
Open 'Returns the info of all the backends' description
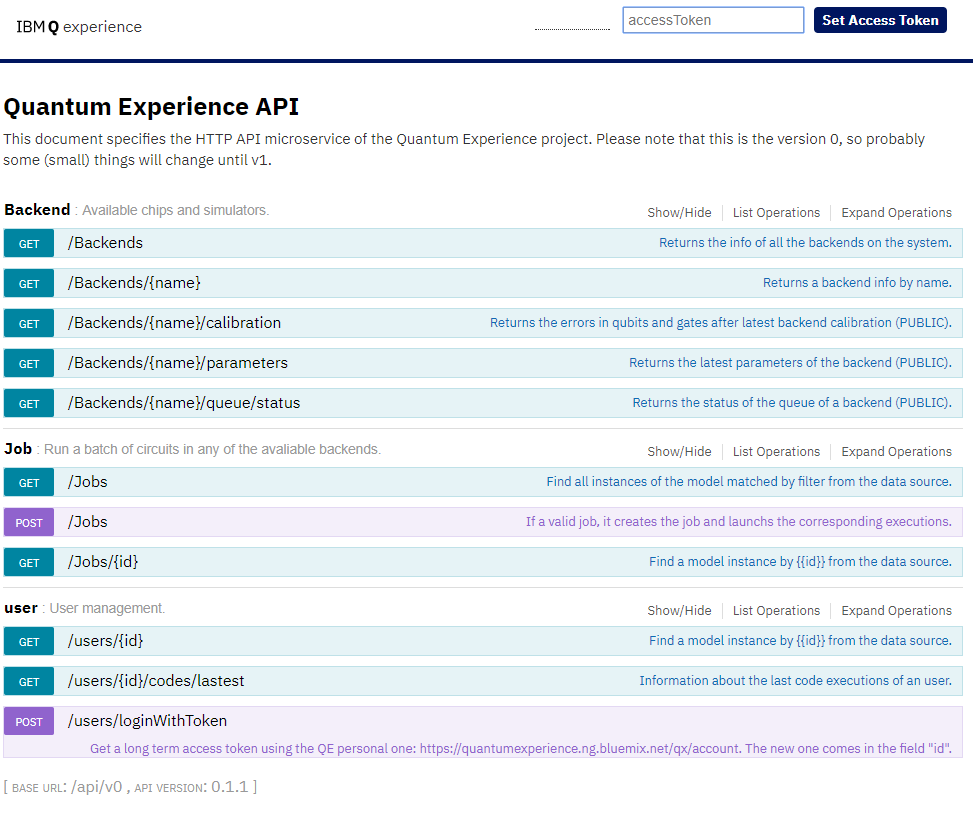pyautogui.click(x=805, y=243)
